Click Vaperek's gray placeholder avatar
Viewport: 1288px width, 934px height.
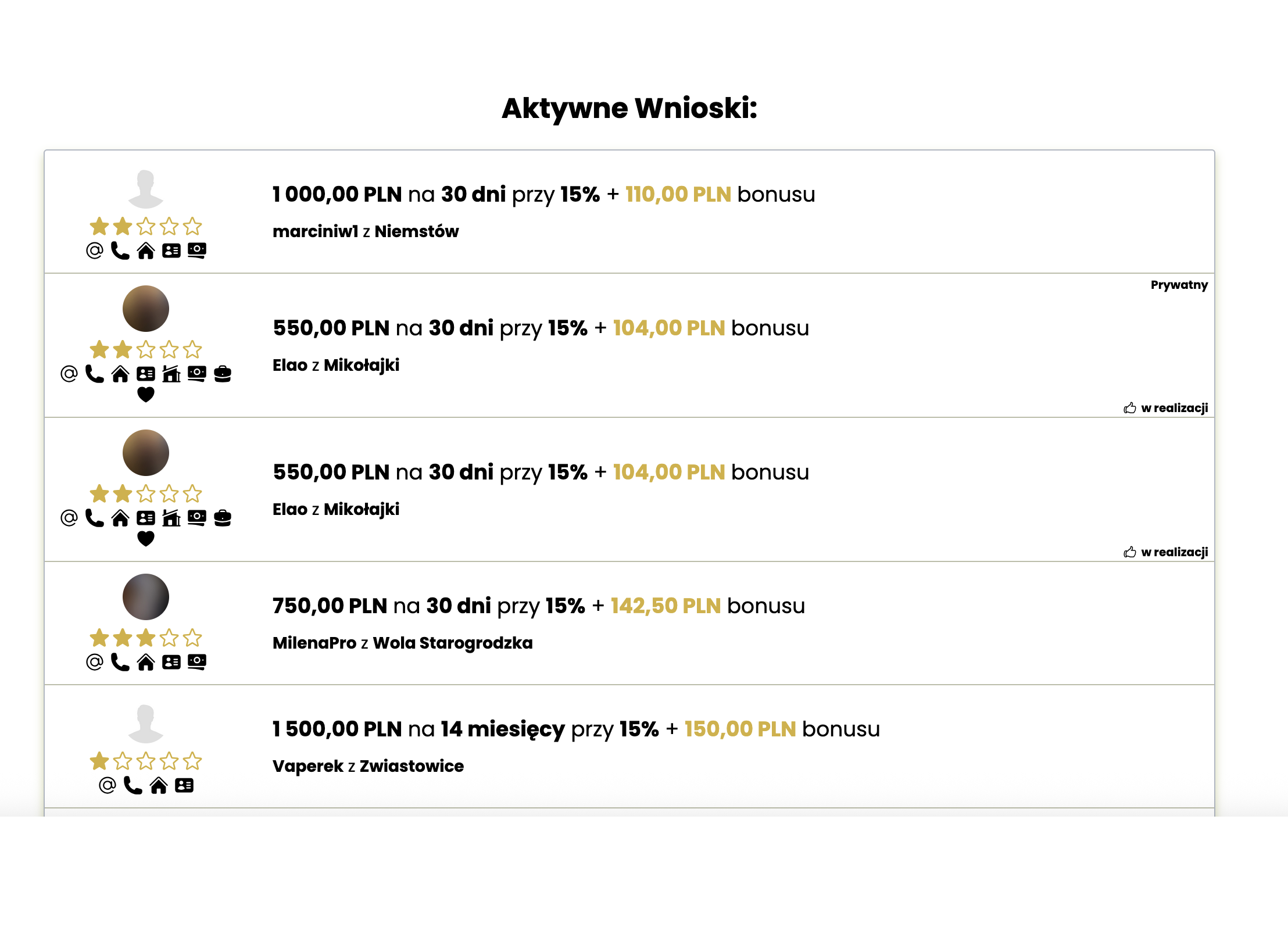(145, 722)
